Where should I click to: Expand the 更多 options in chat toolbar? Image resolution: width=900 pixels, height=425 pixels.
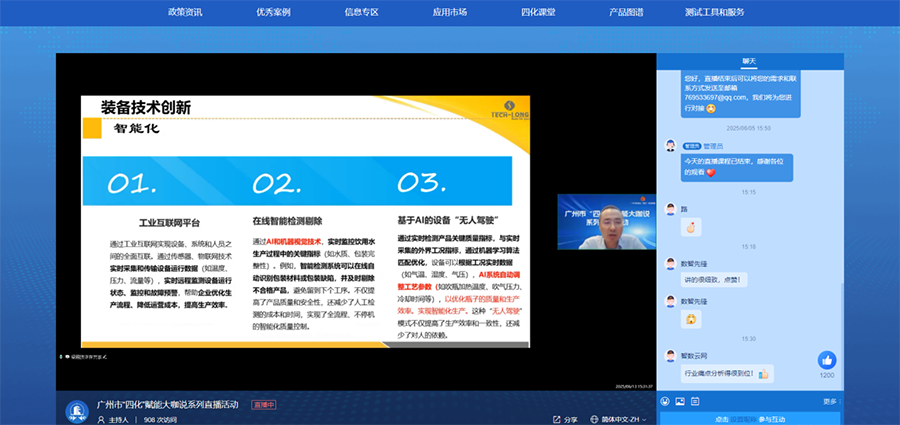click(x=829, y=401)
